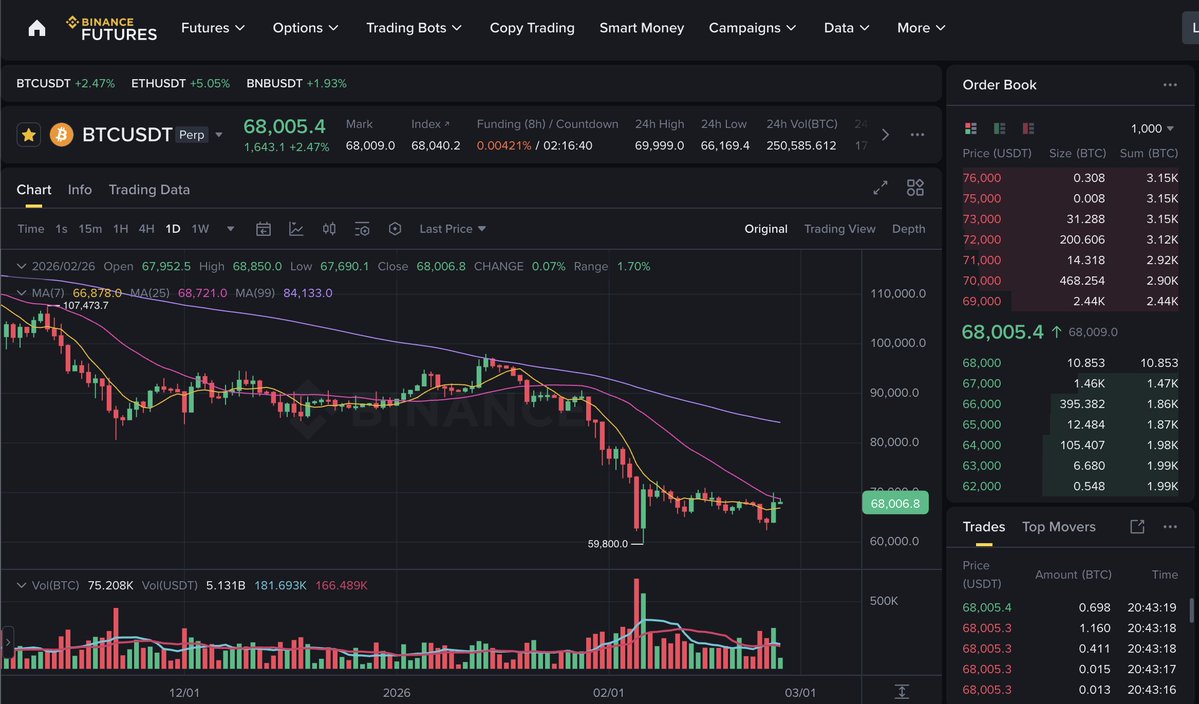
Task: Switch to Trading View chart
Action: point(840,229)
